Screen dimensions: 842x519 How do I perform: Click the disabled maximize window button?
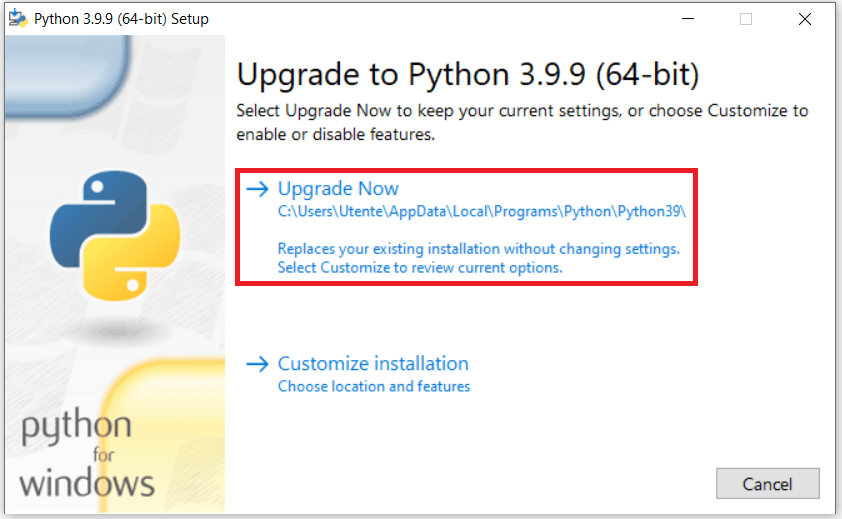point(745,19)
